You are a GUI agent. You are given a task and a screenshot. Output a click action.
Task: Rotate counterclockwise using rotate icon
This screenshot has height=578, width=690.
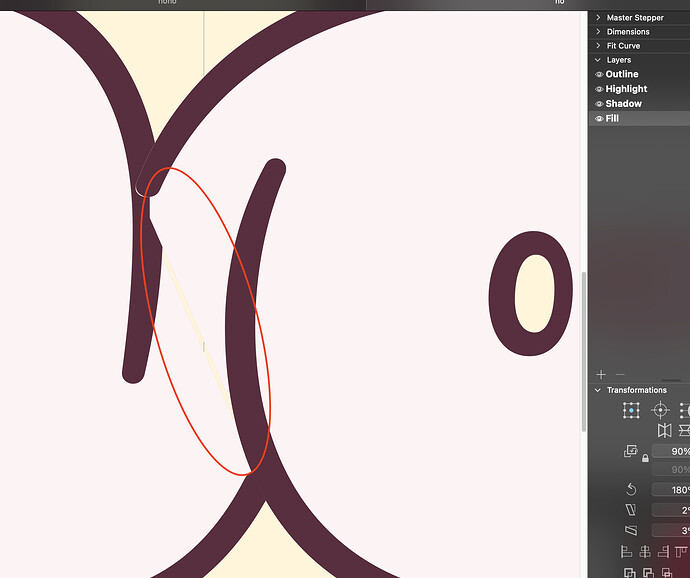(x=631, y=490)
